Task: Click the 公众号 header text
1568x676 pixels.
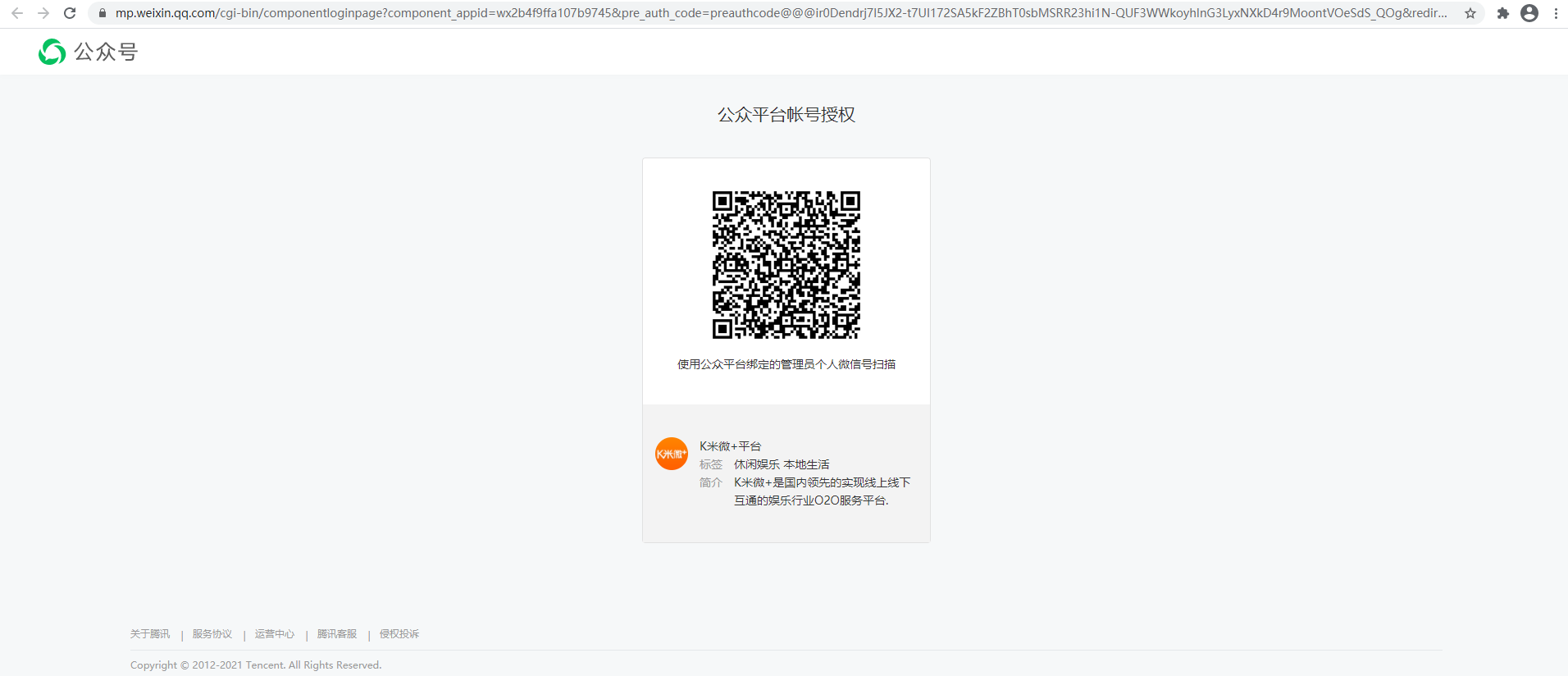Action: (106, 52)
